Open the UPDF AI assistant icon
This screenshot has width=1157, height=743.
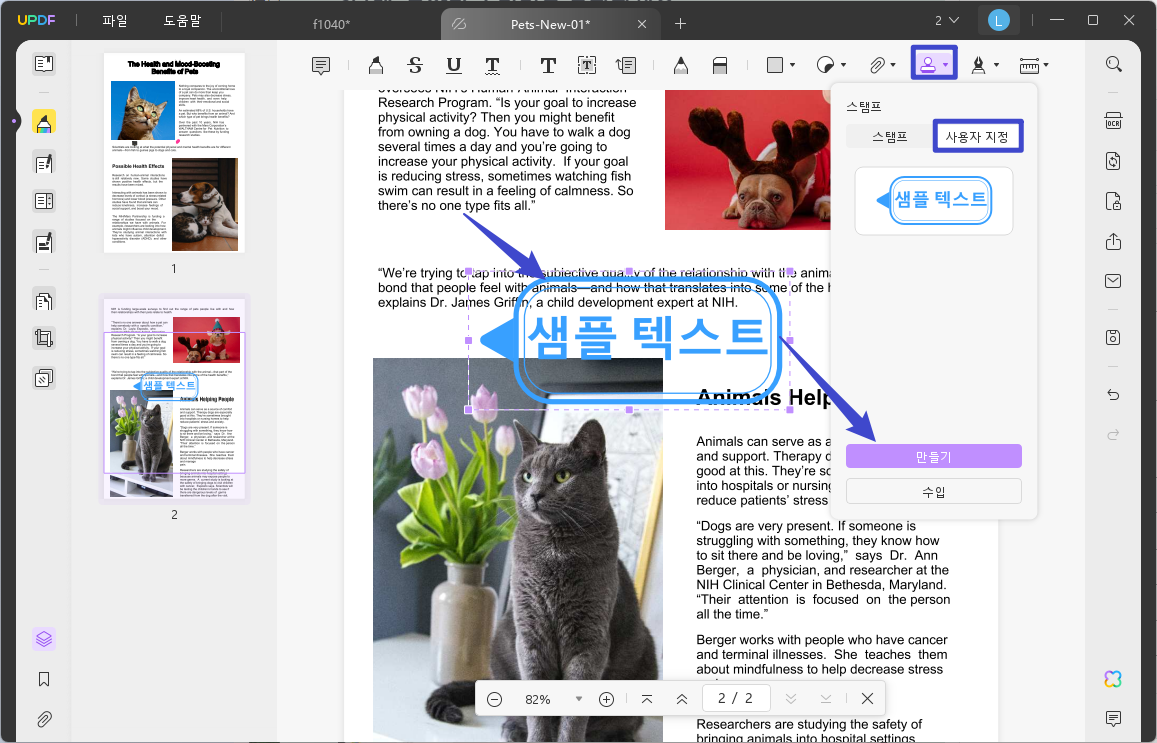pos(1113,679)
